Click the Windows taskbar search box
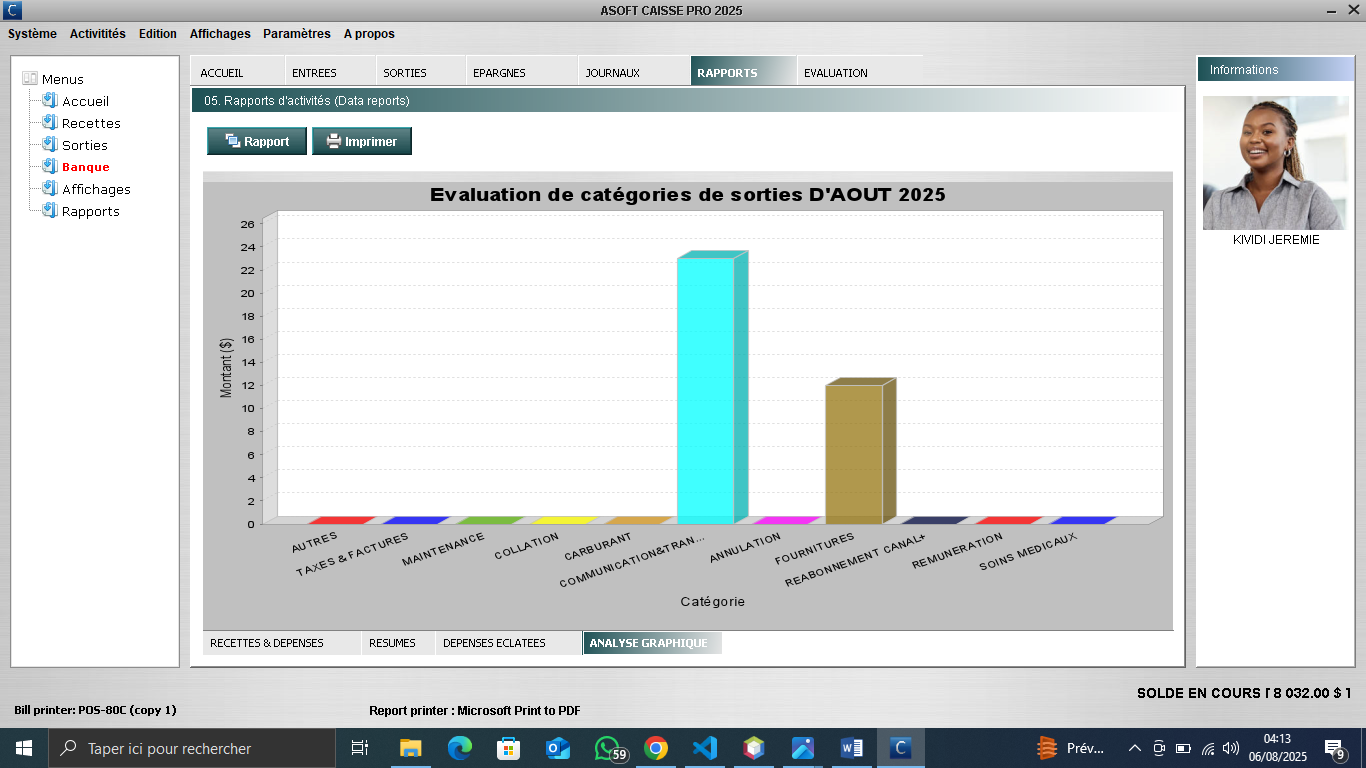Image resolution: width=1366 pixels, height=768 pixels. pos(192,748)
